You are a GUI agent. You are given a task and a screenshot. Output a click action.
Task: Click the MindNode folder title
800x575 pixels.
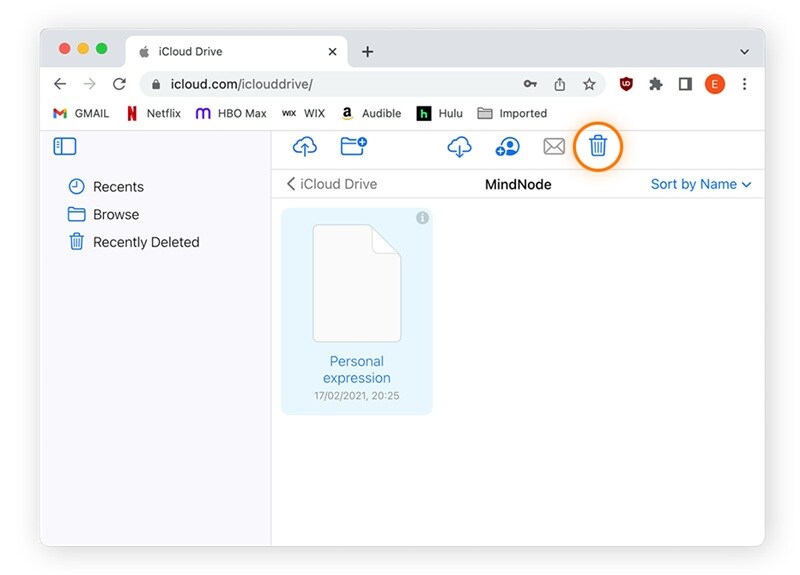coord(518,184)
